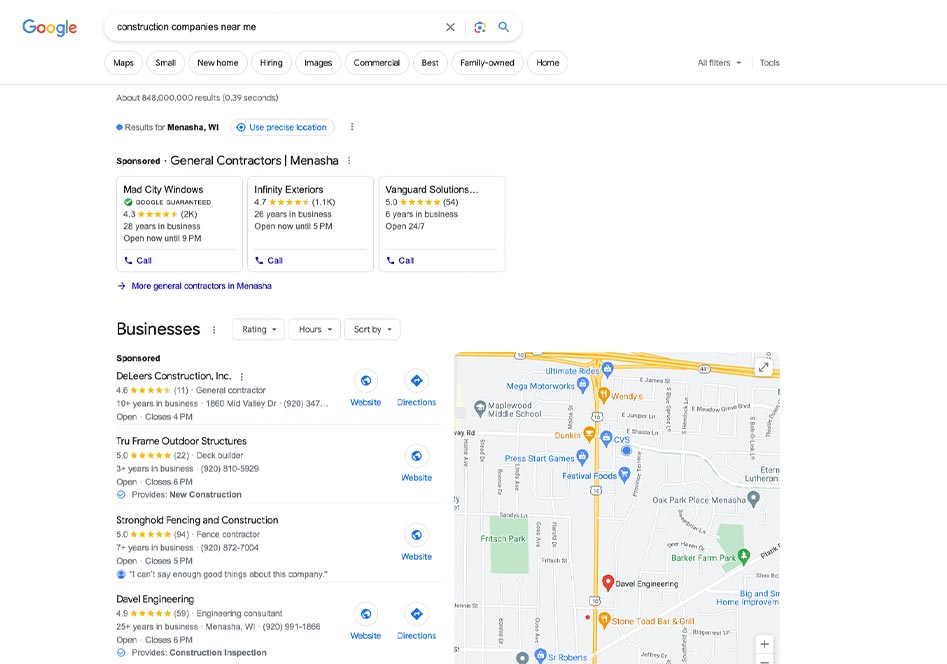947x664 pixels.
Task: Click the Sr Roberts map marker
Action: click(541, 656)
